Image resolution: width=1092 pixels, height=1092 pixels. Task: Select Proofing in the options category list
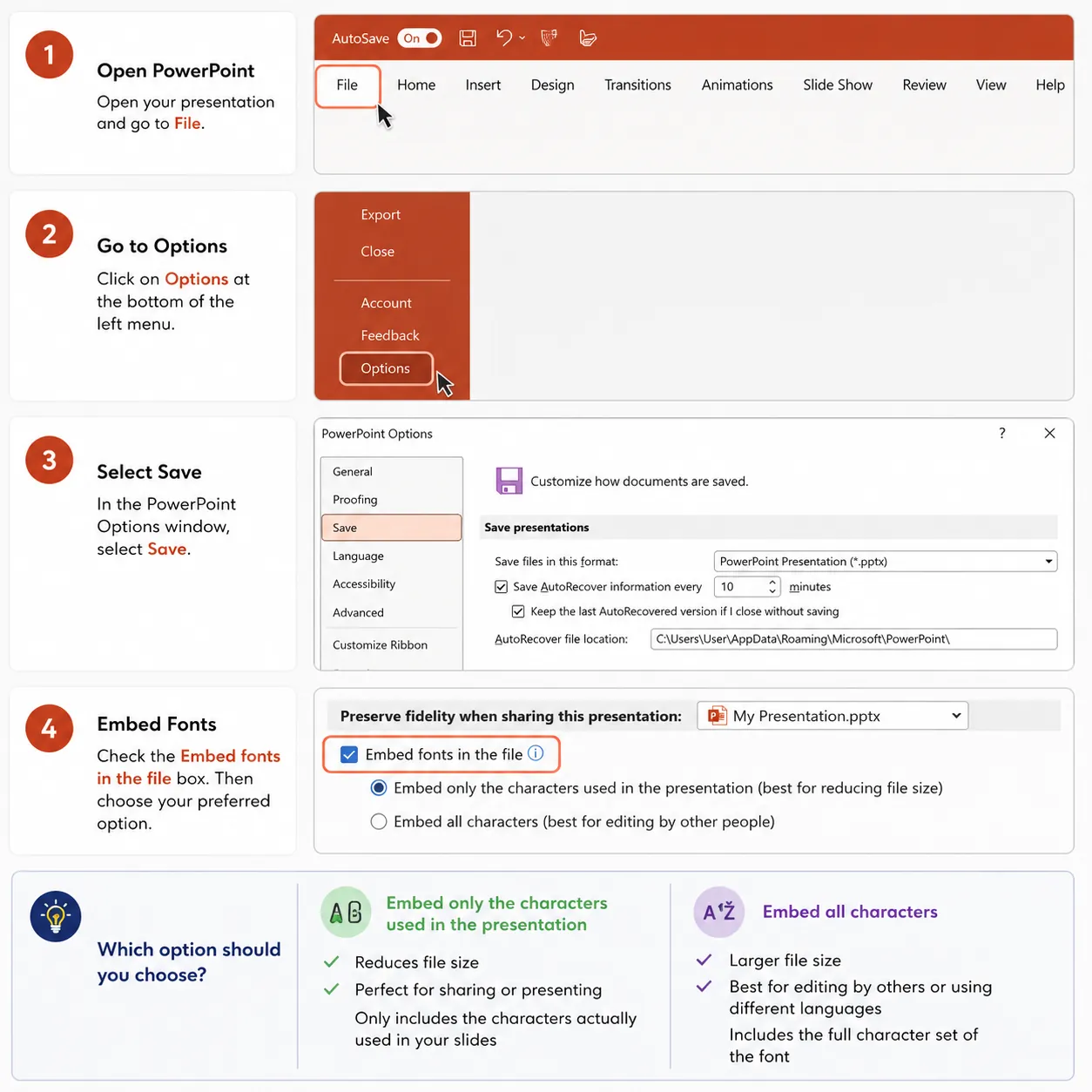pos(391,500)
